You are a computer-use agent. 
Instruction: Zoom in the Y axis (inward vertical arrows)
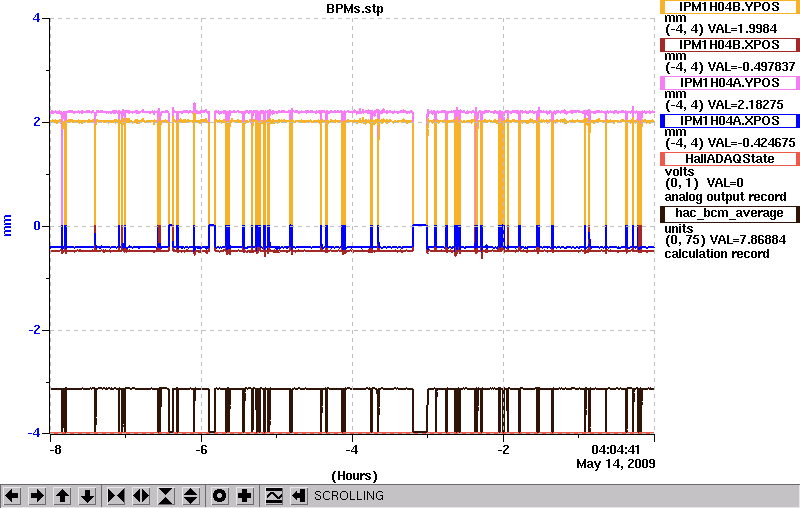166,496
